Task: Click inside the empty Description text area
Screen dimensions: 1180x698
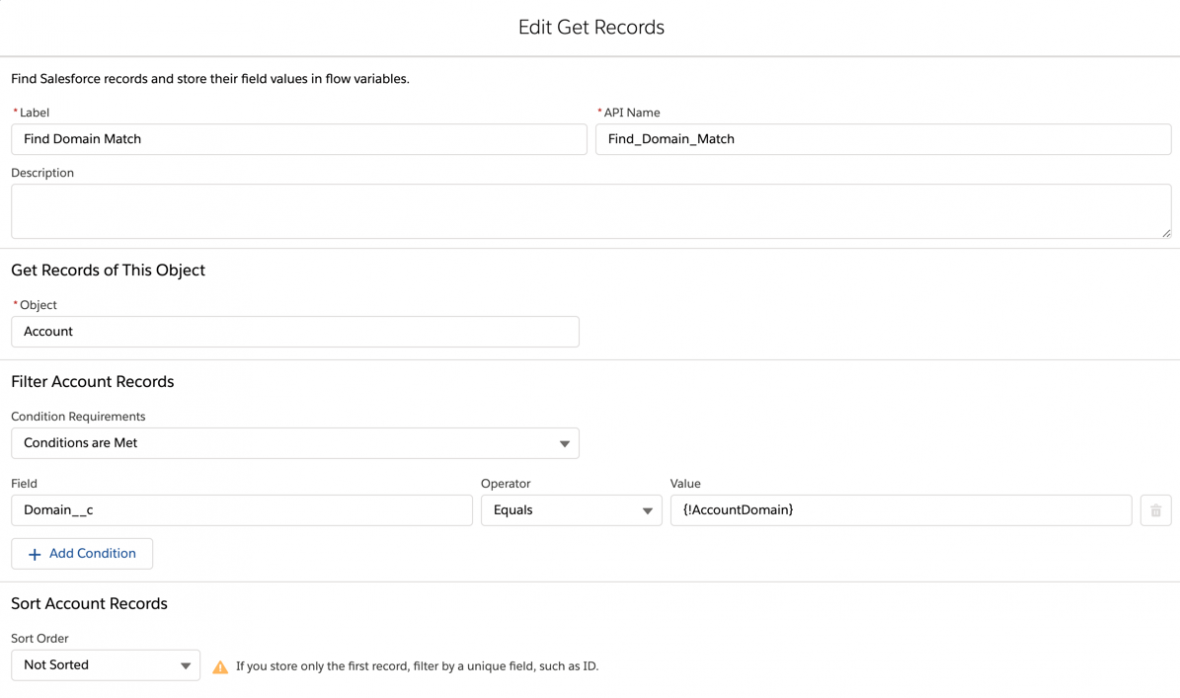Action: 590,210
